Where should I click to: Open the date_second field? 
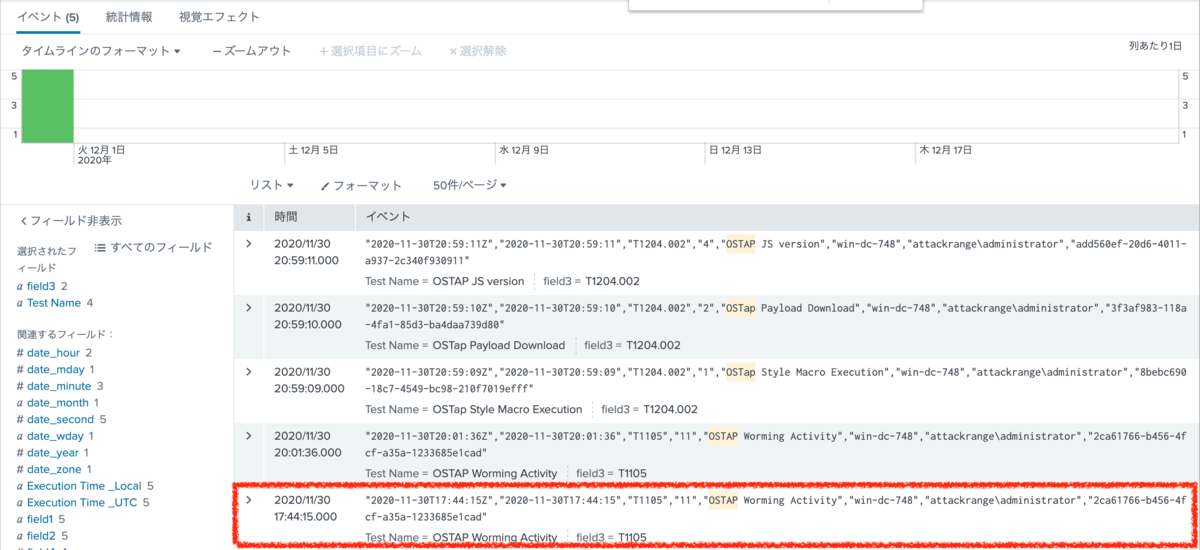pyautogui.click(x=61, y=420)
